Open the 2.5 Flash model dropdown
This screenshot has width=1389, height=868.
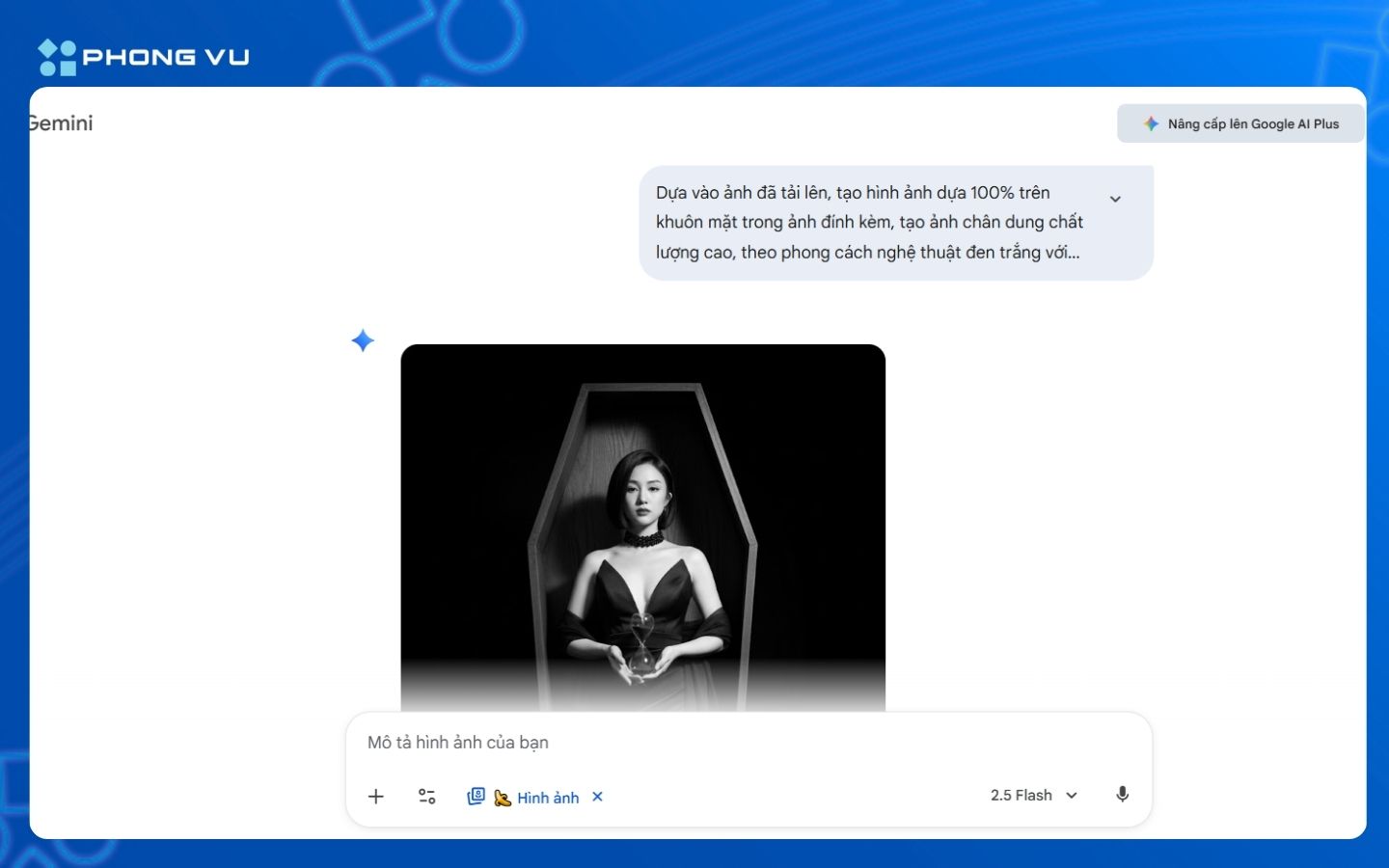1021,796
